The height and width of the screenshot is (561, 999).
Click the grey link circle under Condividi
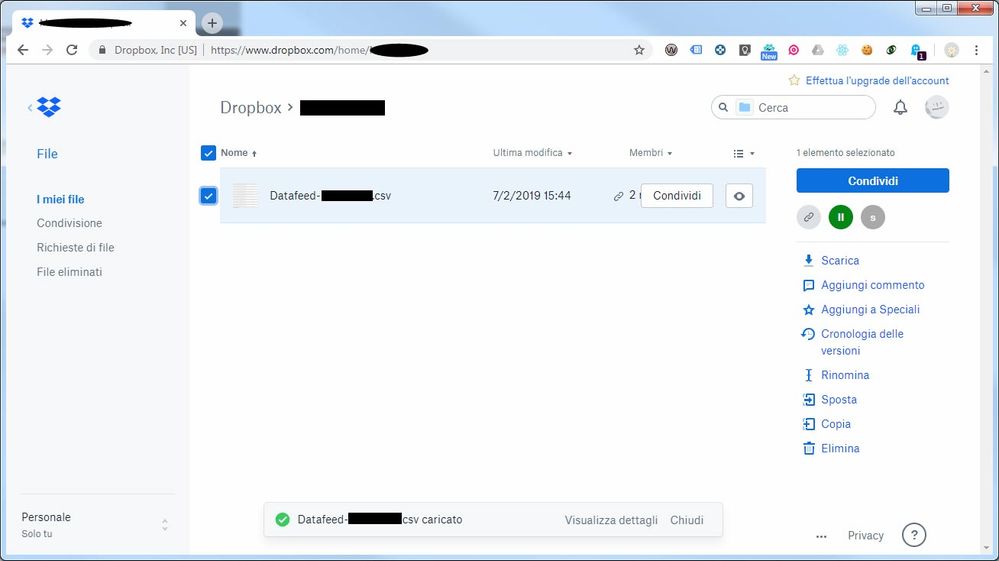[x=809, y=217]
